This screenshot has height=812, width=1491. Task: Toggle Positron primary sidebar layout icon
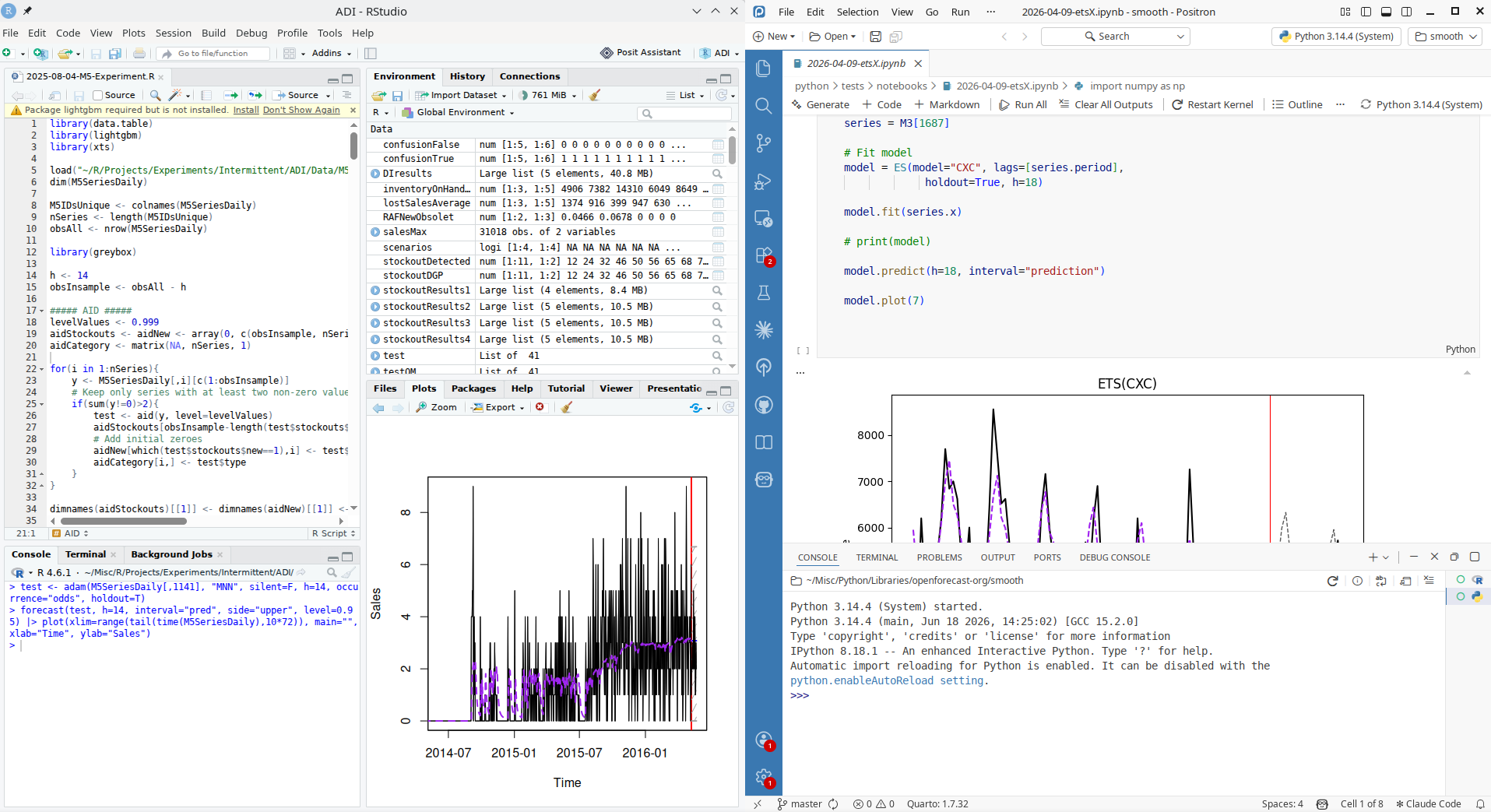click(x=1366, y=12)
